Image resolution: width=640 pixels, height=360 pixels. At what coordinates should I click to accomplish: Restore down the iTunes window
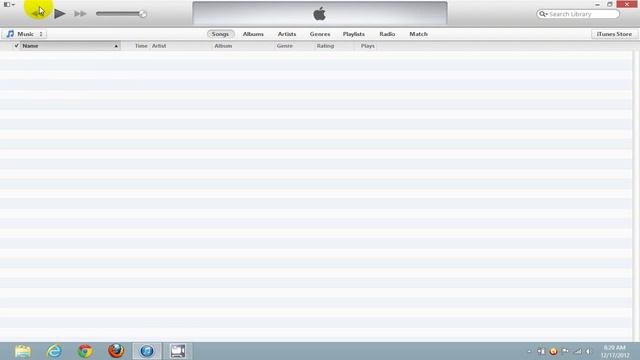pos(610,4)
